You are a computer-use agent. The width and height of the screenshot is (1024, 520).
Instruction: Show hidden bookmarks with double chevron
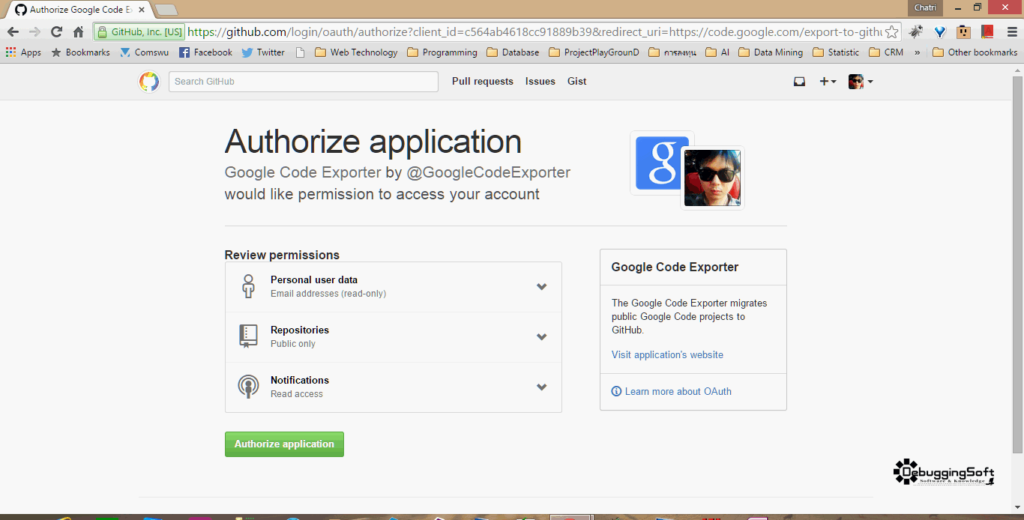pyautogui.click(x=917, y=52)
